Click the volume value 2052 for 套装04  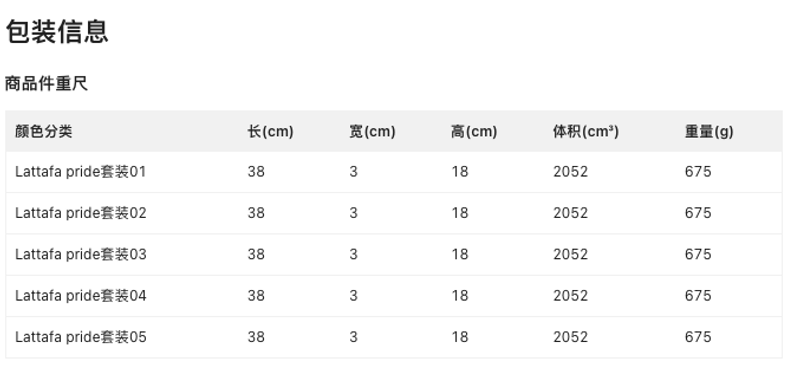[570, 295]
